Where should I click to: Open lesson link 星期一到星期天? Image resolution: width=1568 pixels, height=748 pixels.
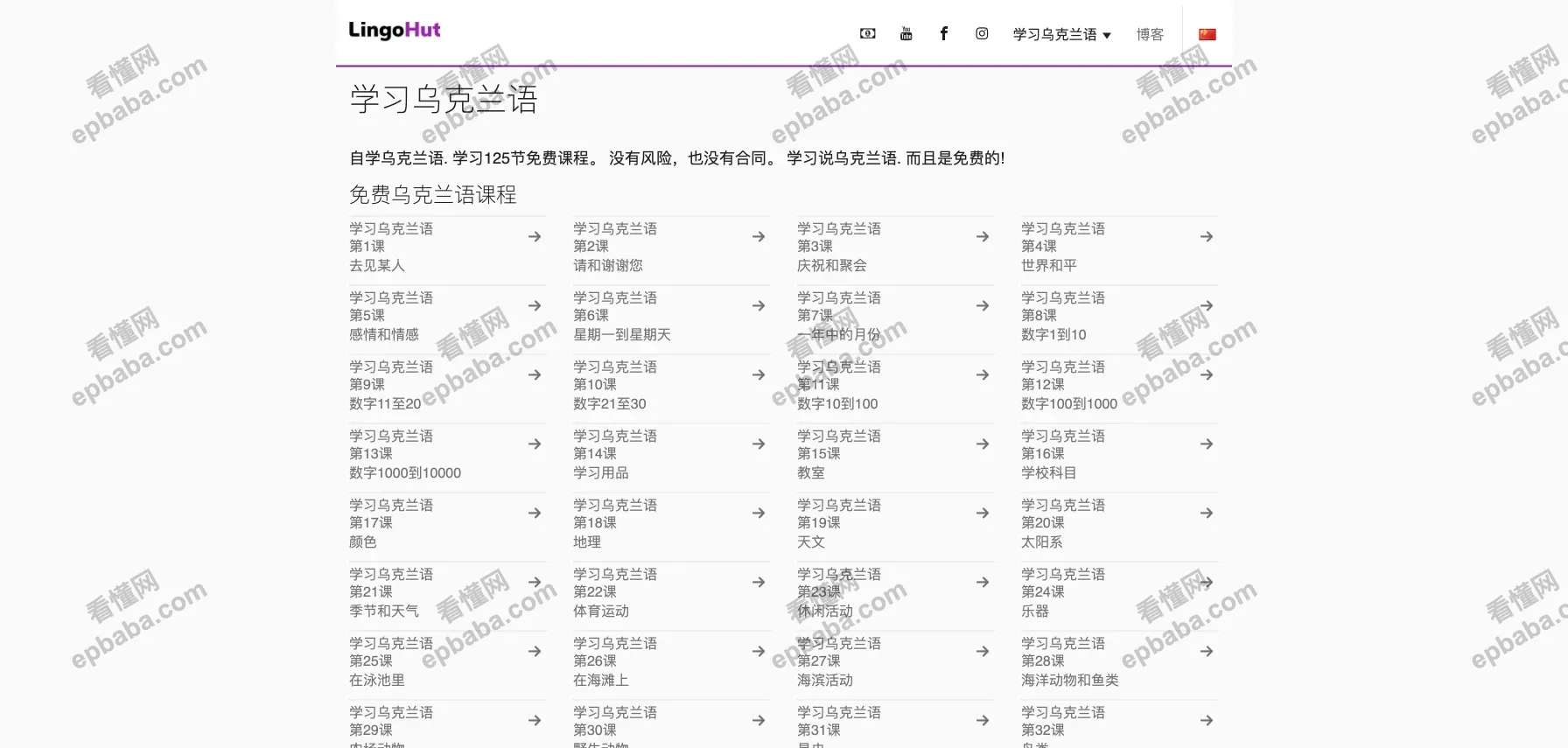coord(622,334)
